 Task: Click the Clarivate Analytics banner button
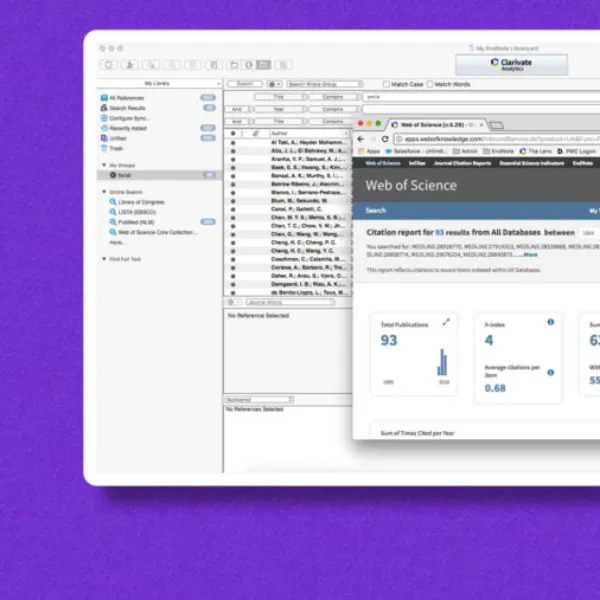point(511,65)
